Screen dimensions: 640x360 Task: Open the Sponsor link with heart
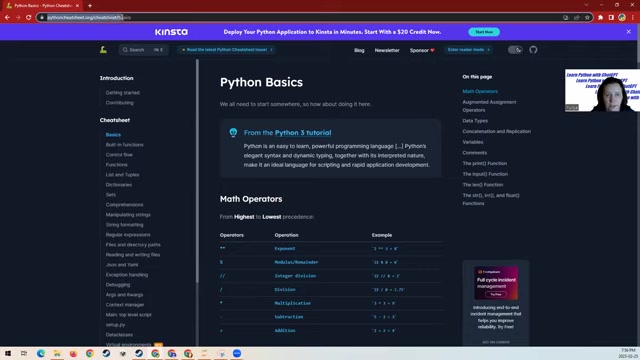pos(422,50)
